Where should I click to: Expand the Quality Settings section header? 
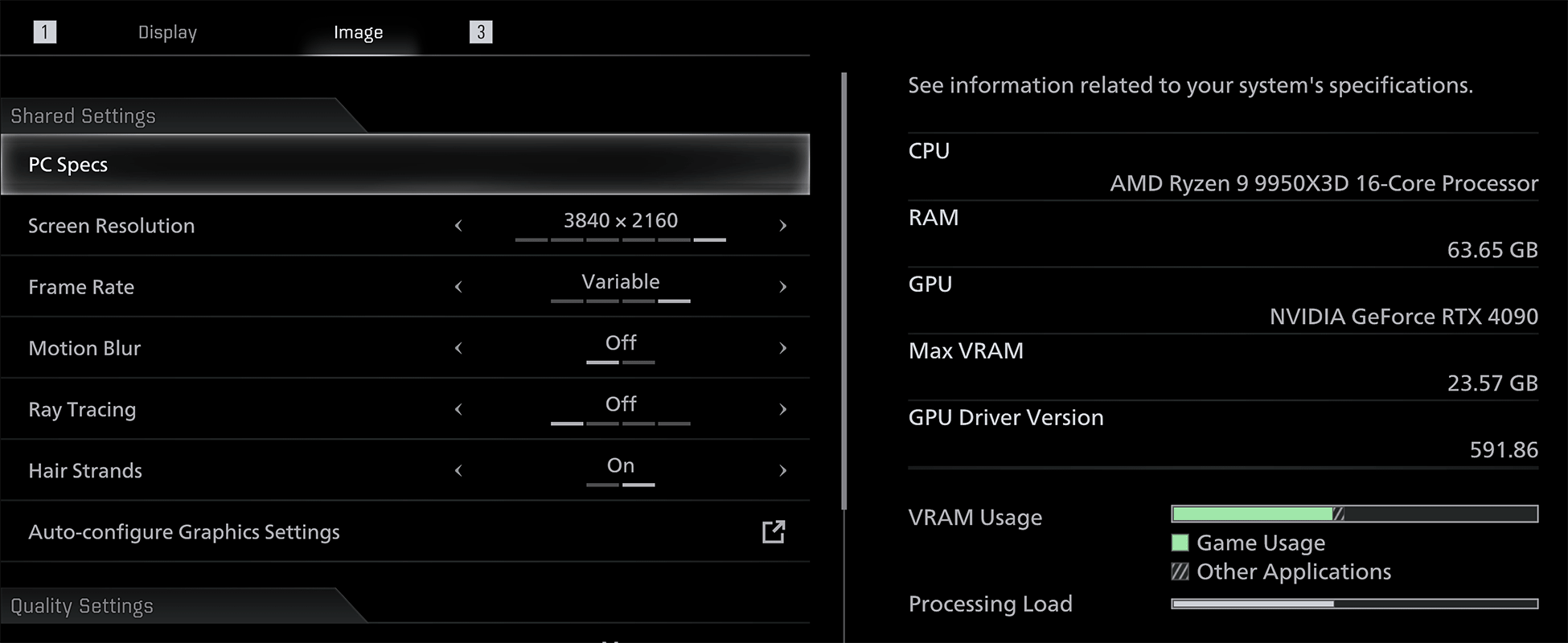tap(82, 606)
